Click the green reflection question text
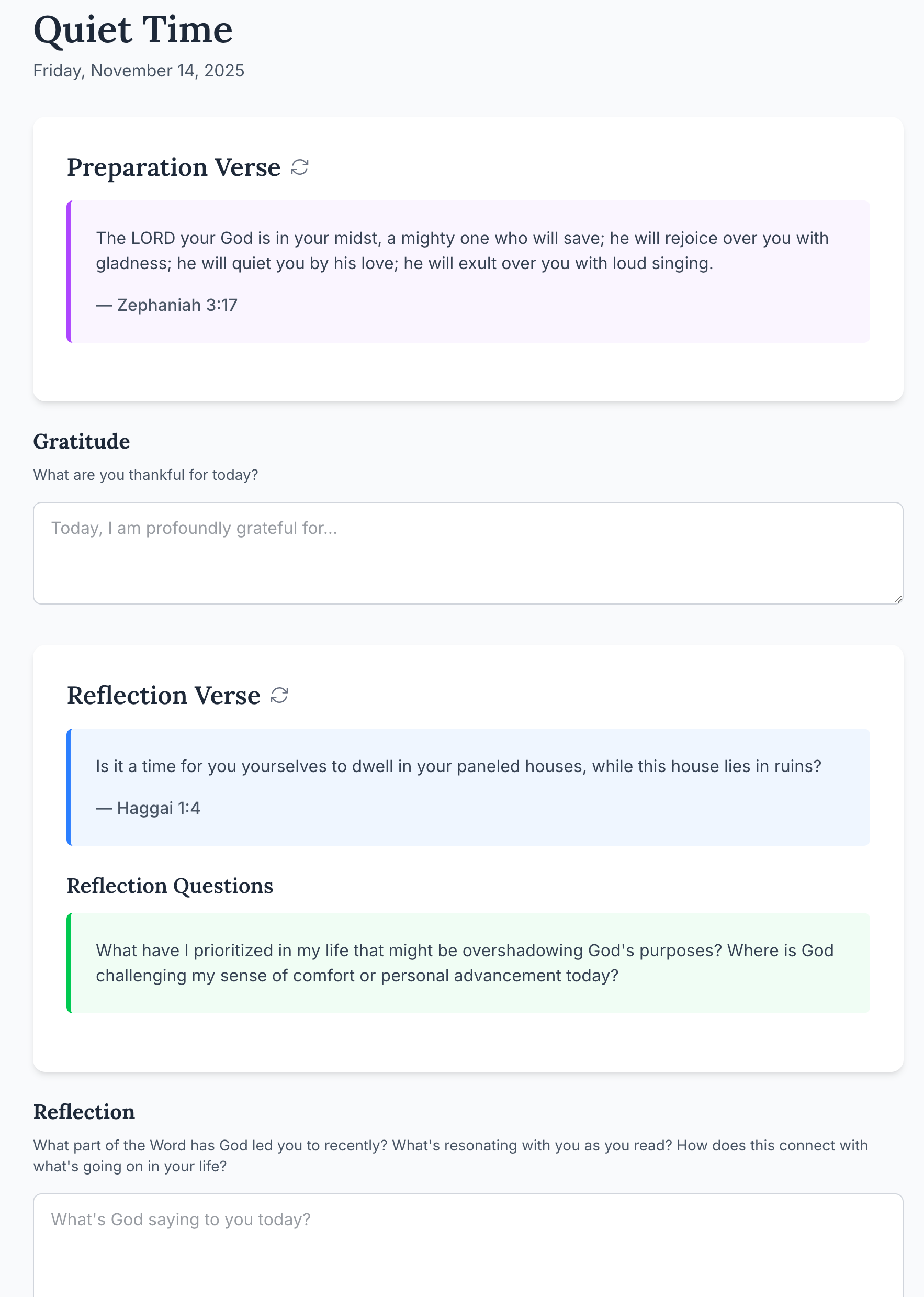This screenshot has width=924, height=1297. coord(464,963)
